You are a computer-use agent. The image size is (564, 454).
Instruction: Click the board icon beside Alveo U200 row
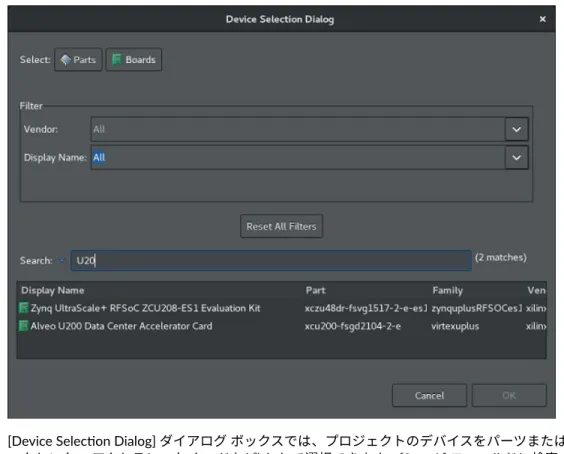(x=23, y=326)
